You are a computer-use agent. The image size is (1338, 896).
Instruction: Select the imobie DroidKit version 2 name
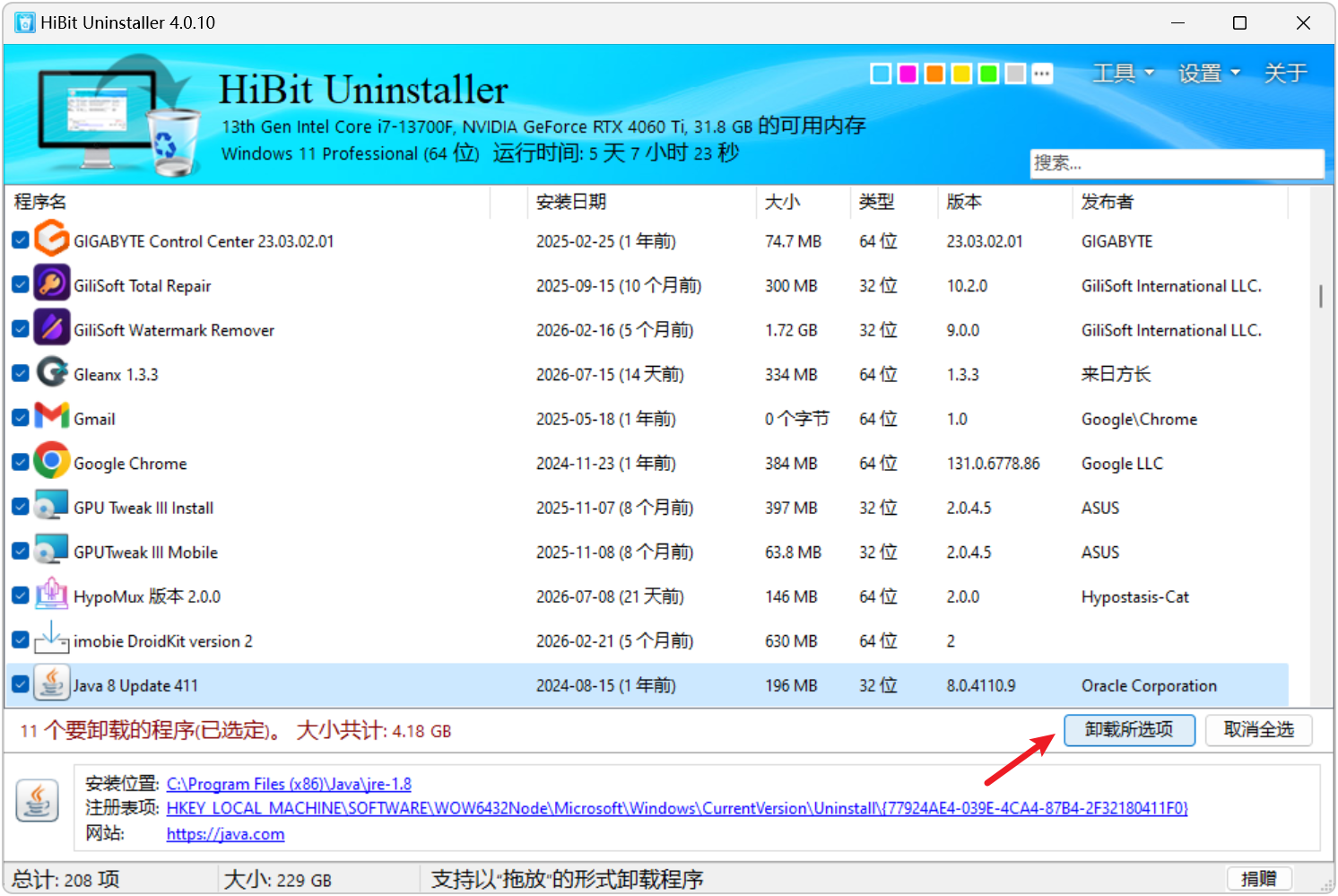pyautogui.click(x=162, y=641)
